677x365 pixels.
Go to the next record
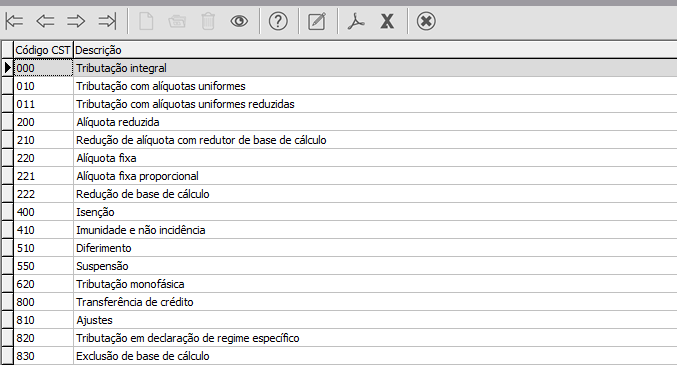tap(76, 21)
